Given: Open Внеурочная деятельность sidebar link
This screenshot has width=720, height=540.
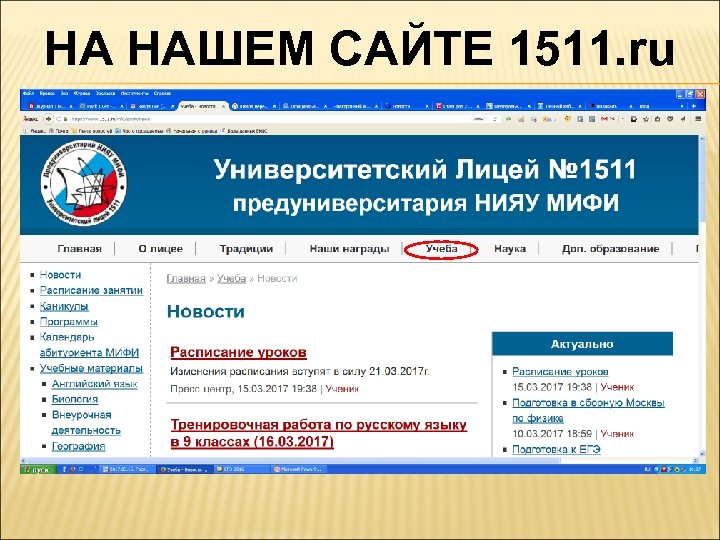Looking at the screenshot, I should (86, 423).
